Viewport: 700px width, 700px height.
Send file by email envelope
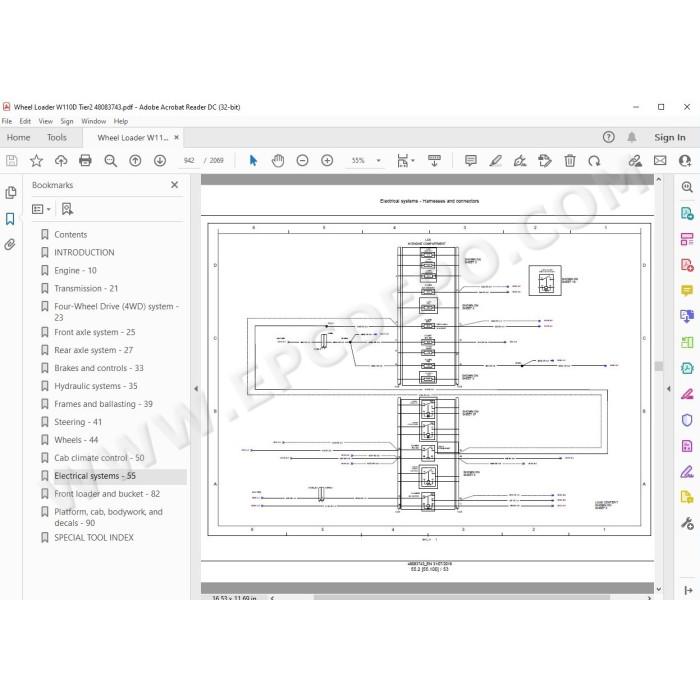click(660, 160)
